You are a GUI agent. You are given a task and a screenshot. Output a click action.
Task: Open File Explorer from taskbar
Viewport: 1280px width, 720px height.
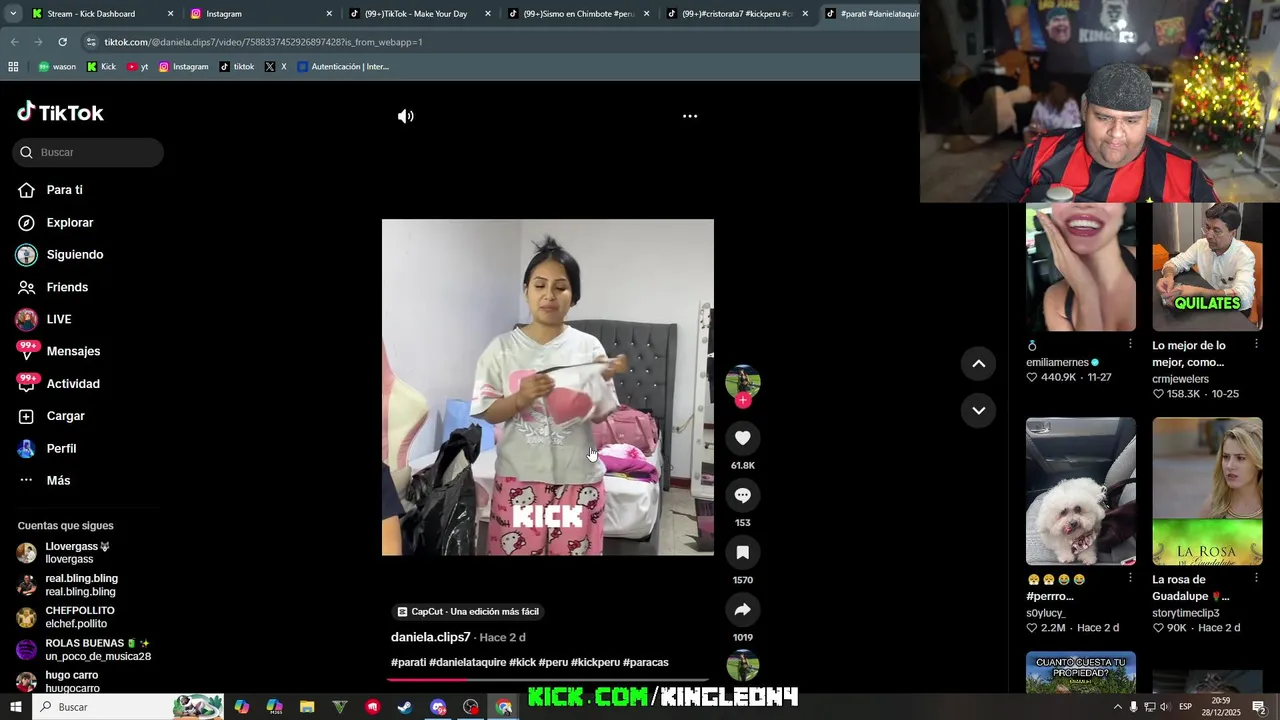click(307, 707)
